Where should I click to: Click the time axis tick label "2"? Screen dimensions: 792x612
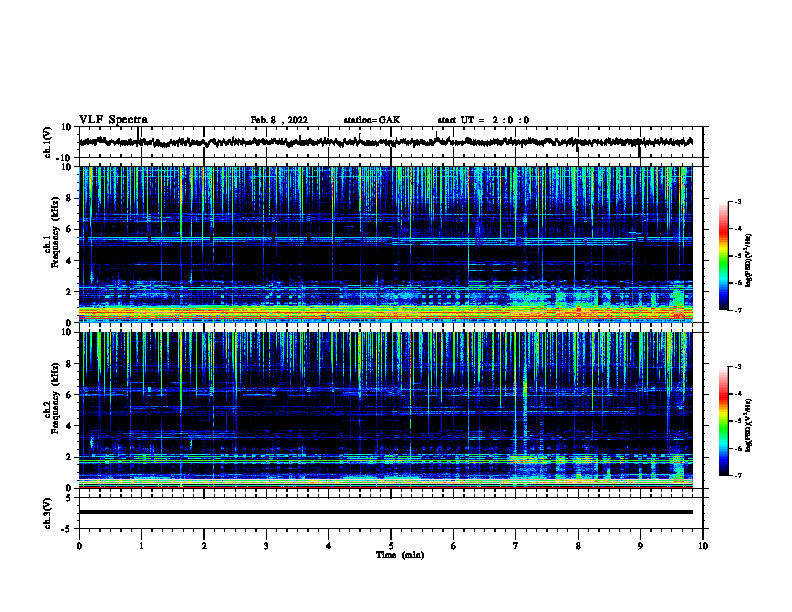point(204,546)
